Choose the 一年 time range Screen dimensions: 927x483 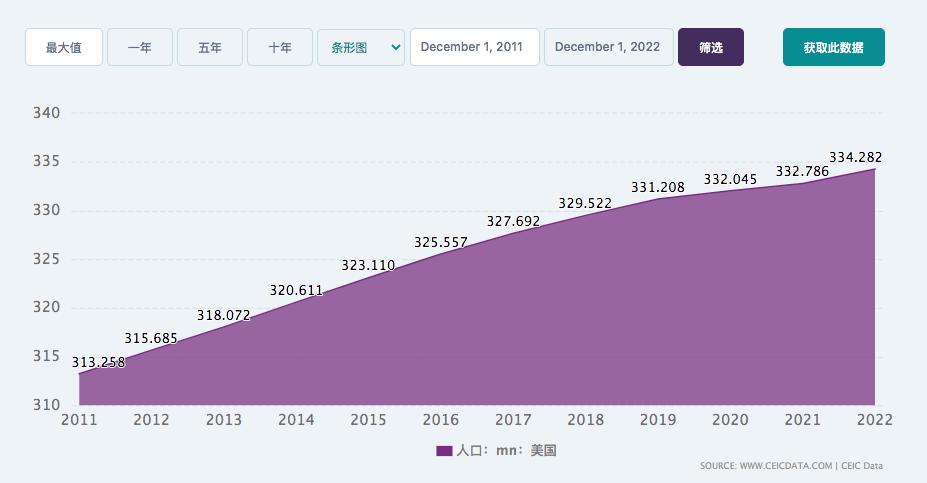140,47
